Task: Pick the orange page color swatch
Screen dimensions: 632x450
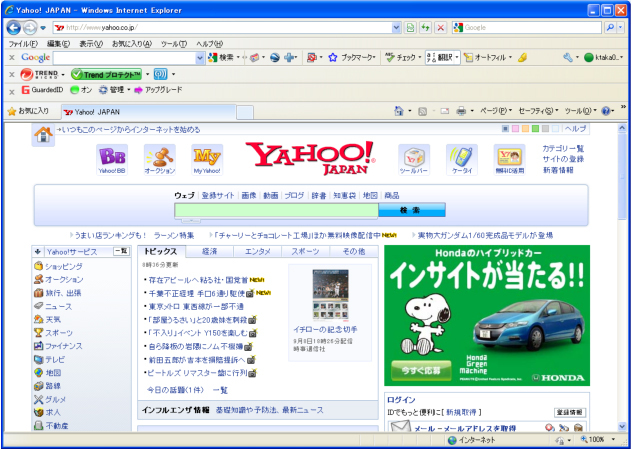Action: (x=525, y=129)
